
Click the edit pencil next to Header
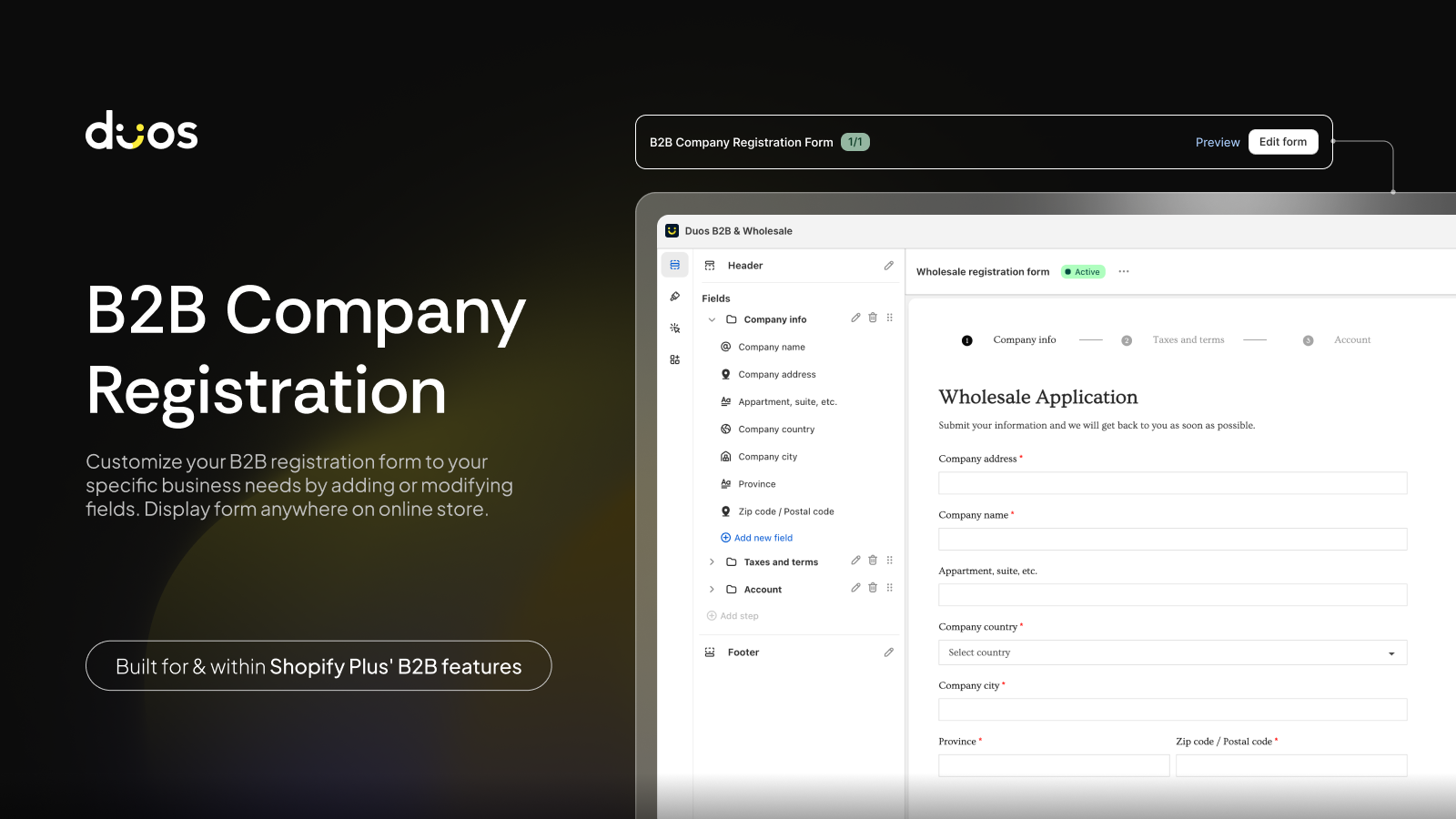click(x=889, y=265)
